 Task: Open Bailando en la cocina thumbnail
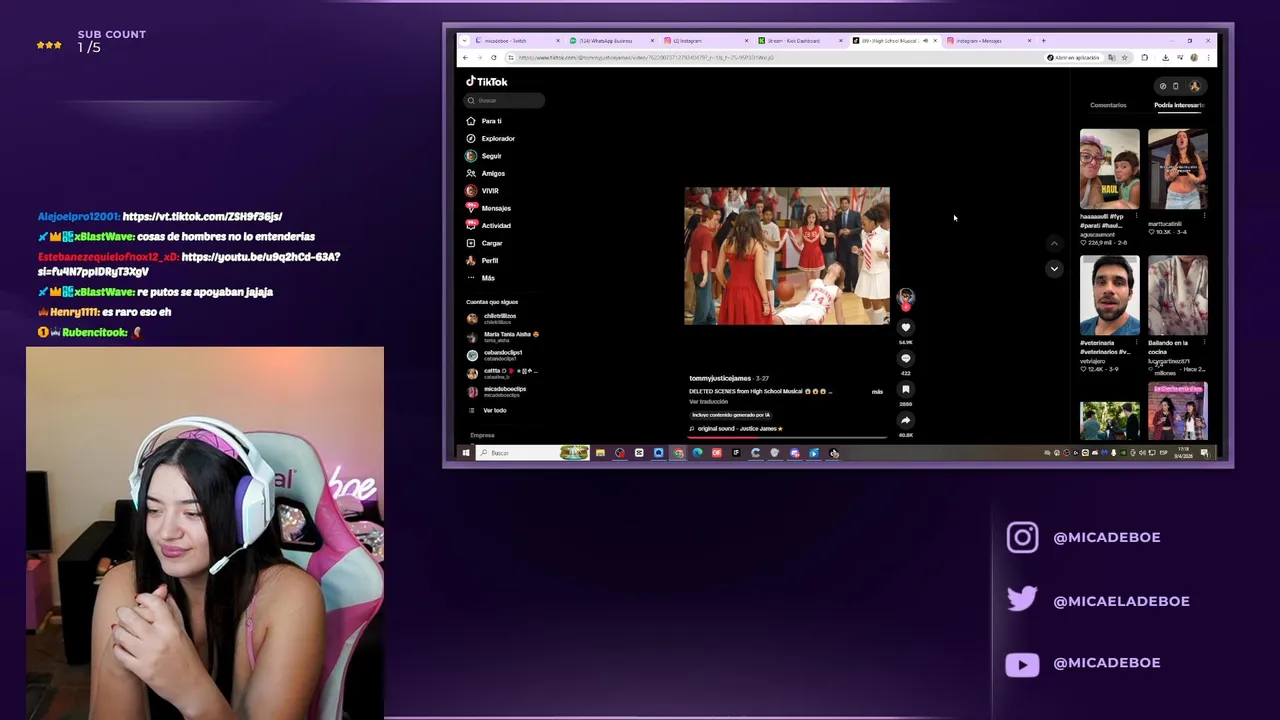pos(1178,296)
